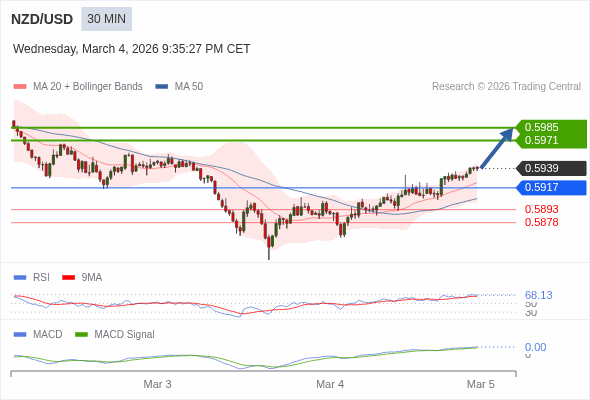Select the NZD/USD pair title
The height and width of the screenshot is (400, 590).
[42, 19]
